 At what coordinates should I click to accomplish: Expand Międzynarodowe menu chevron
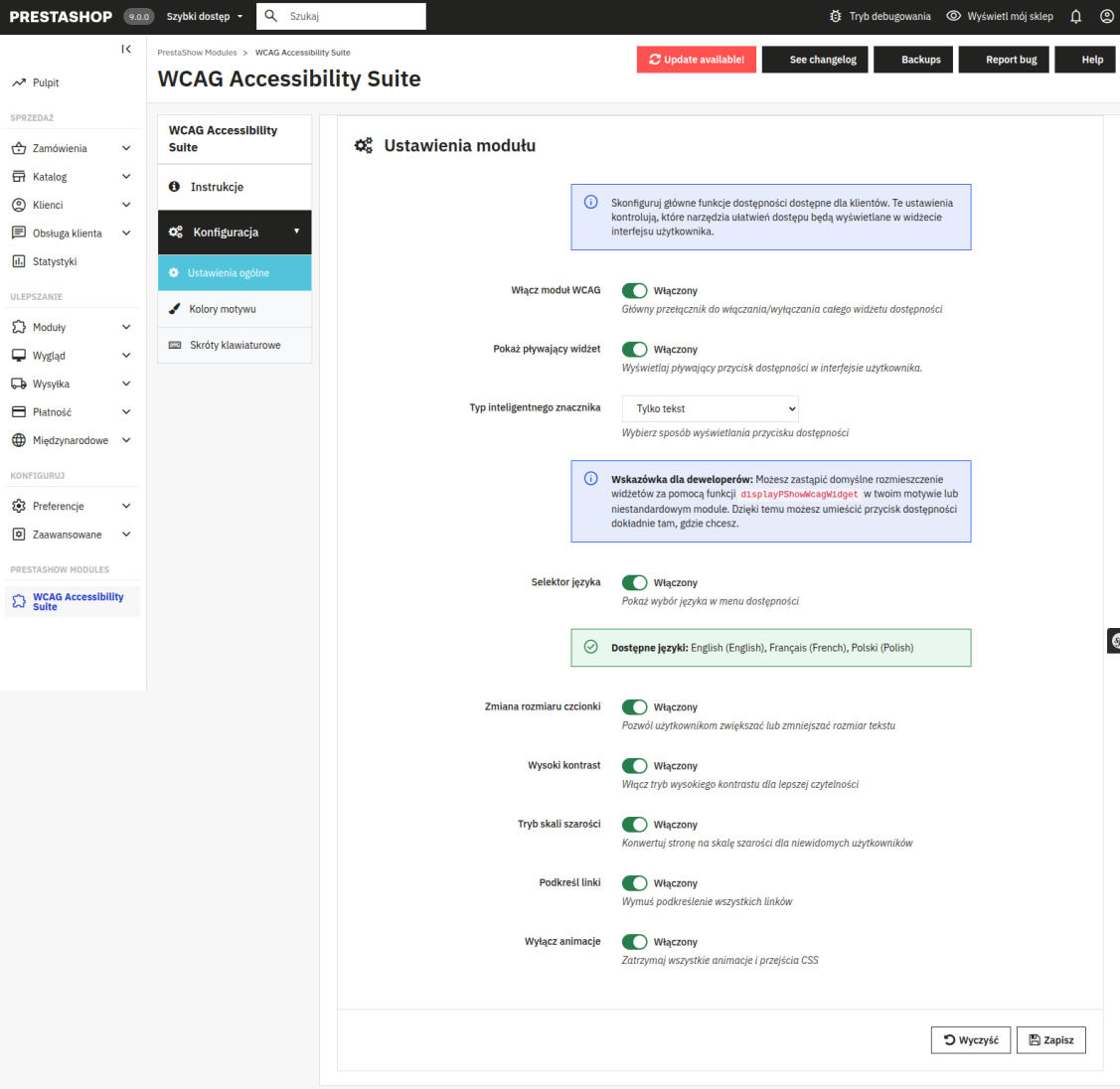(126, 440)
